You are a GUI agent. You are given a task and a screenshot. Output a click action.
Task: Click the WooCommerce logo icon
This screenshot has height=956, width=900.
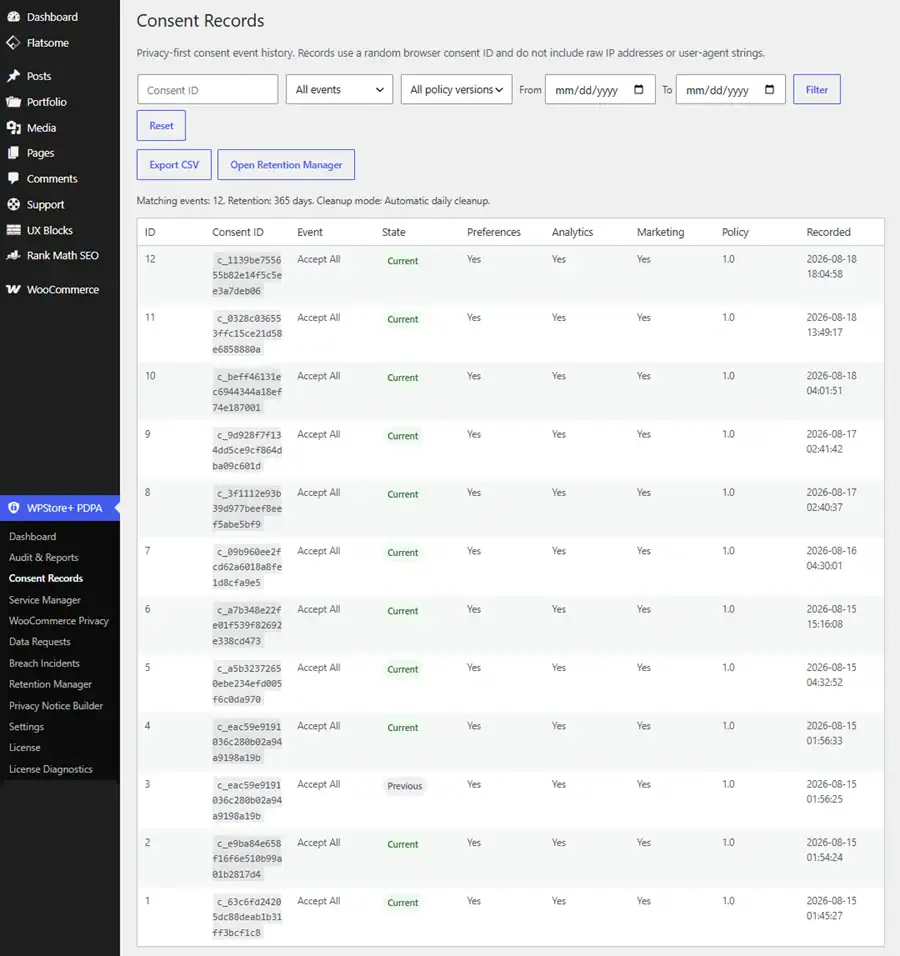click(13, 289)
